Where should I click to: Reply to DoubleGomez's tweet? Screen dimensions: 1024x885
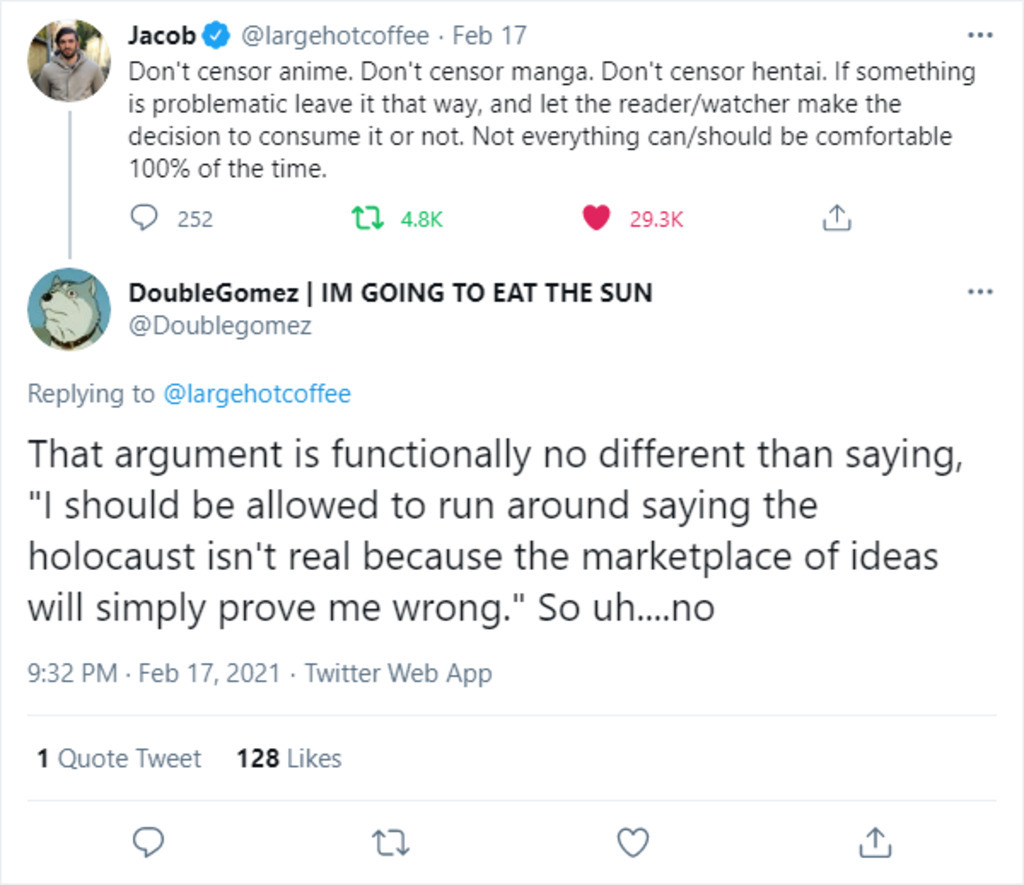pos(148,842)
